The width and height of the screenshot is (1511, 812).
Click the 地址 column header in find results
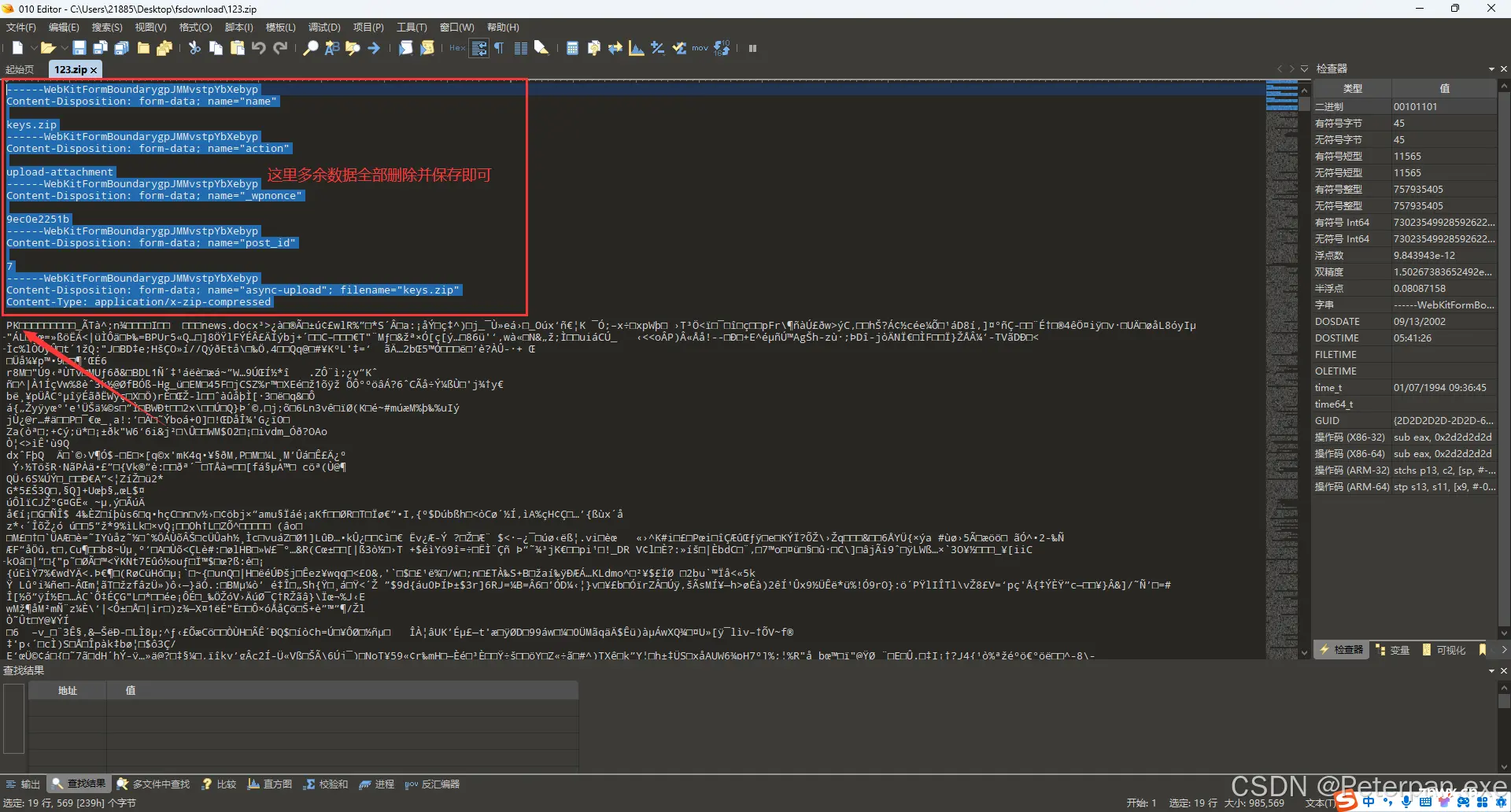click(68, 690)
